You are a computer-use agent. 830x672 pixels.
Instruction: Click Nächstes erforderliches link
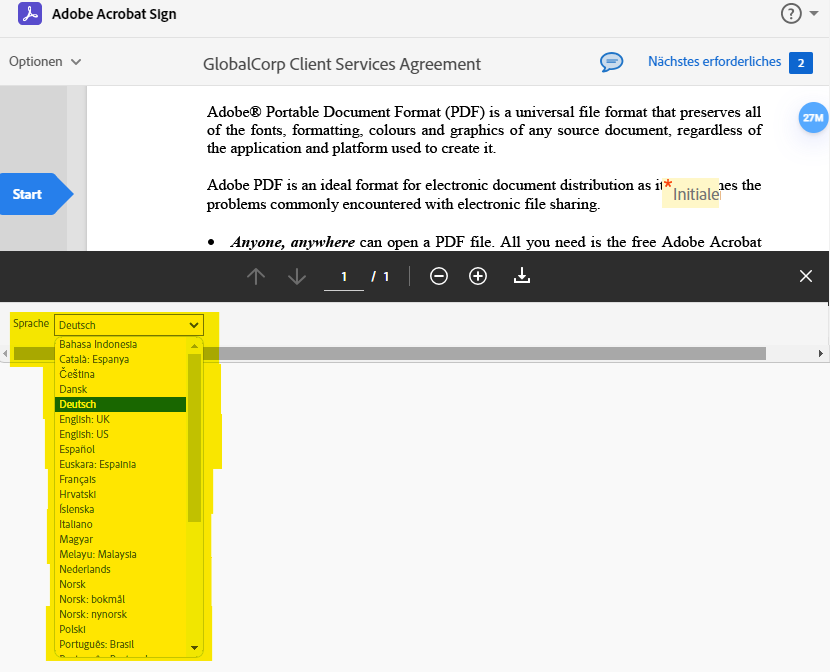(x=714, y=61)
